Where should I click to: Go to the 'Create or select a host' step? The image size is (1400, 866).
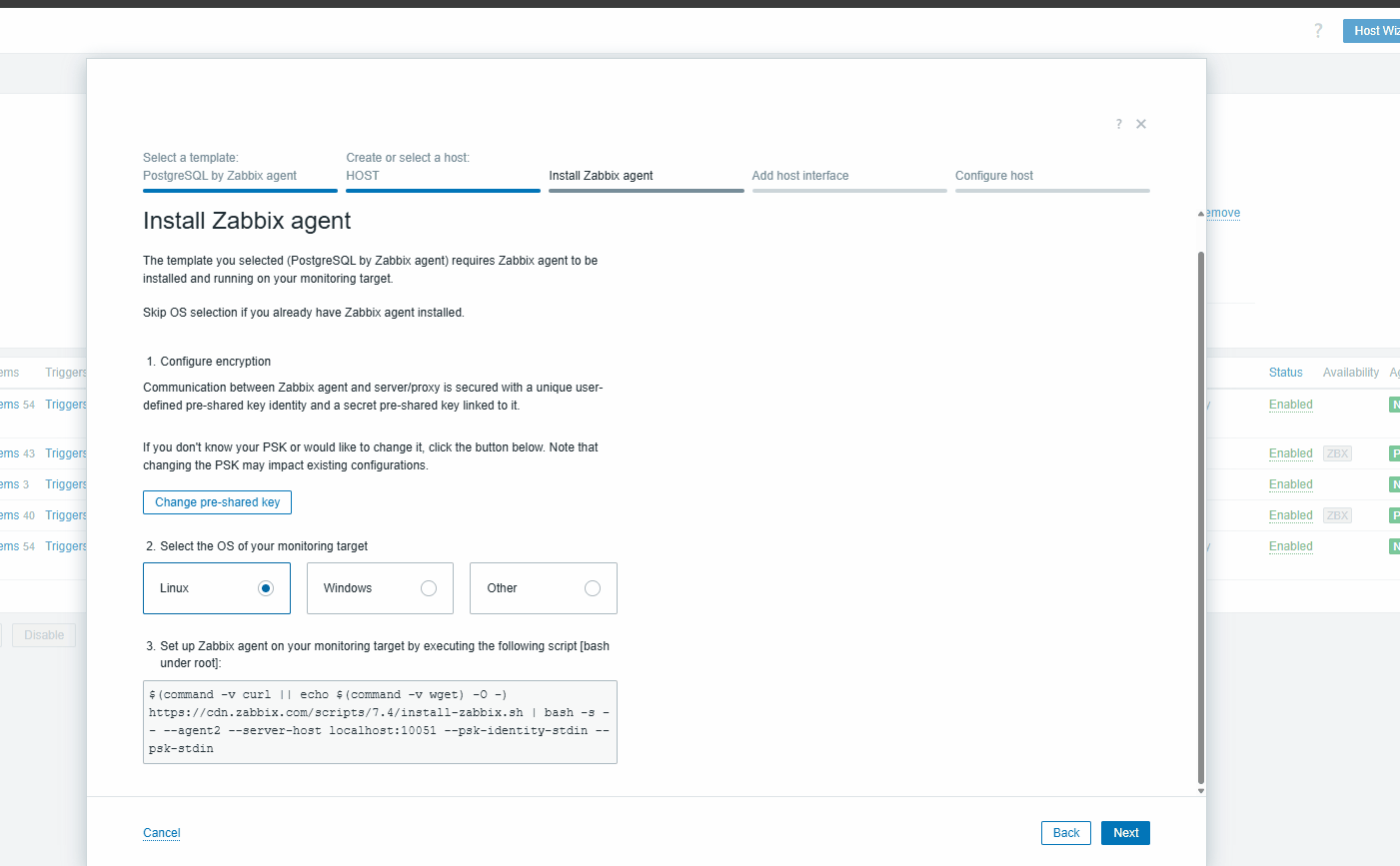(443, 172)
